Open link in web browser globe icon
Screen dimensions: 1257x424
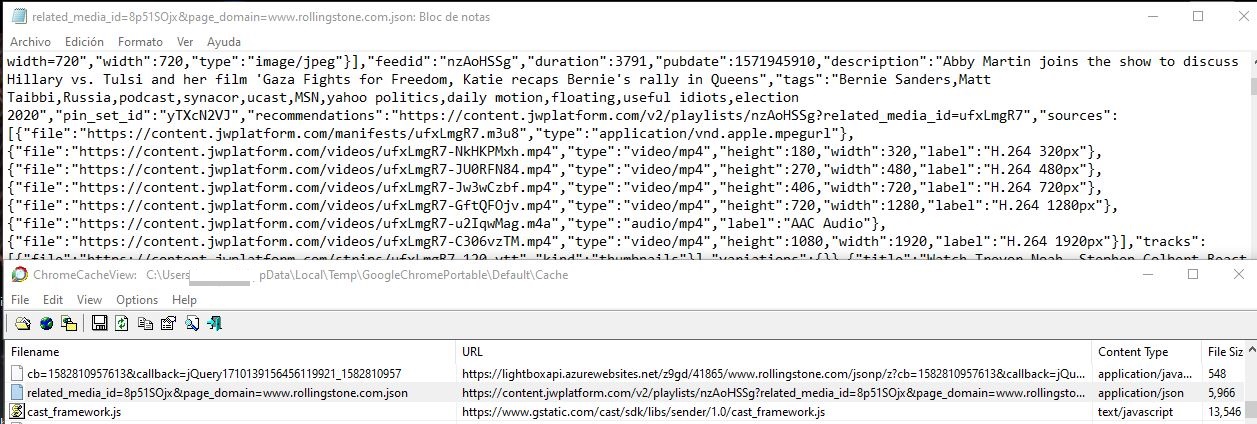point(45,323)
